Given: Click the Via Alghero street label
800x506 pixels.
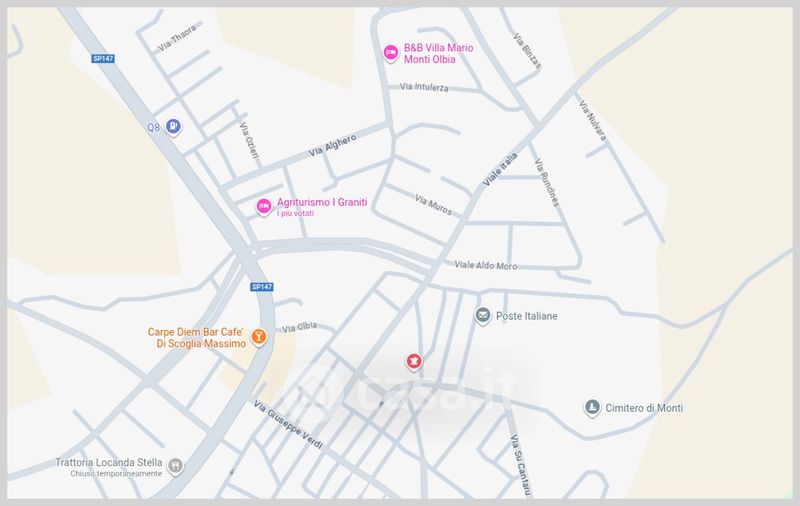Looking at the screenshot, I should [x=332, y=145].
